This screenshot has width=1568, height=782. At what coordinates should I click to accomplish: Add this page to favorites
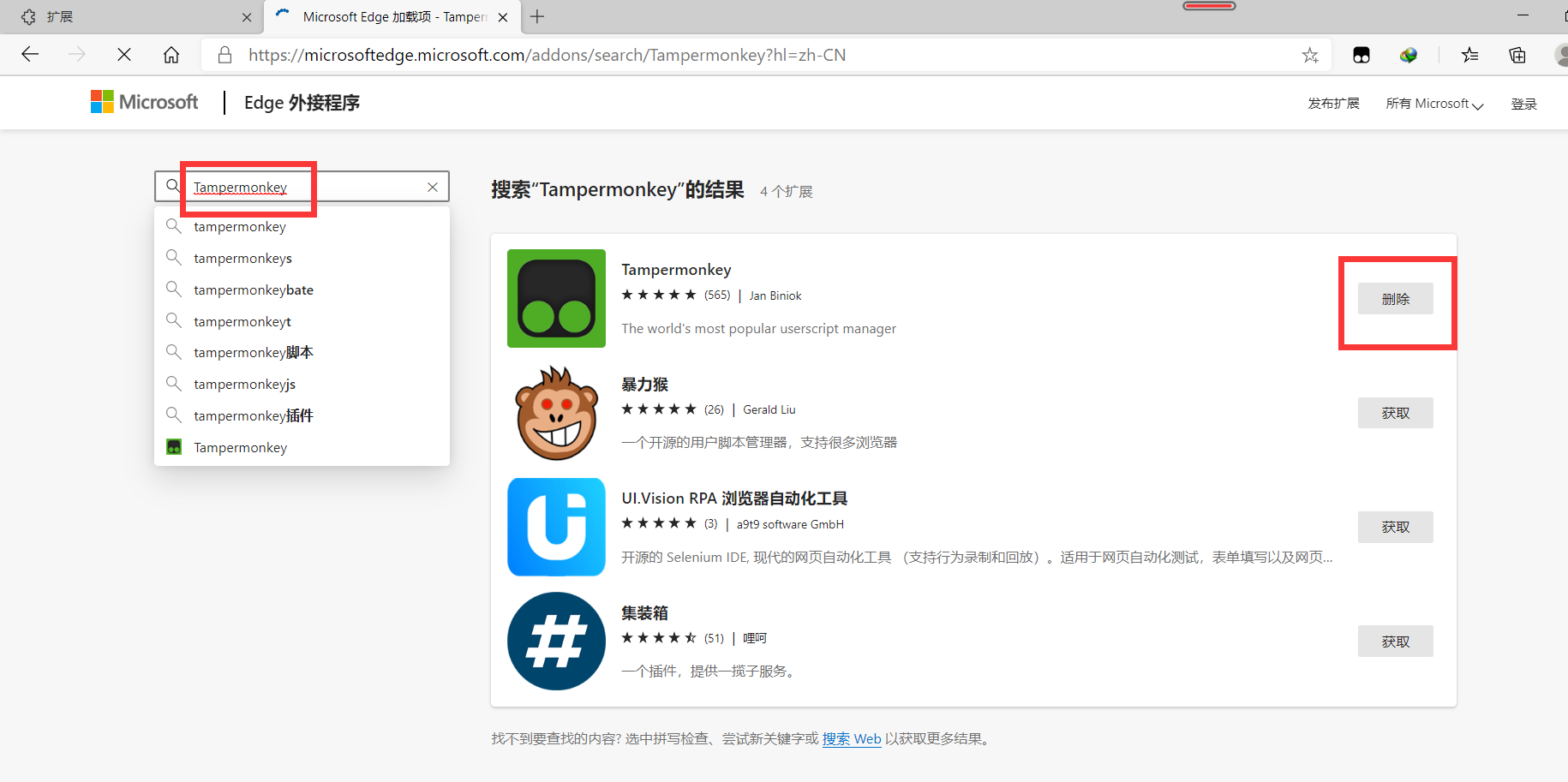[x=1310, y=55]
